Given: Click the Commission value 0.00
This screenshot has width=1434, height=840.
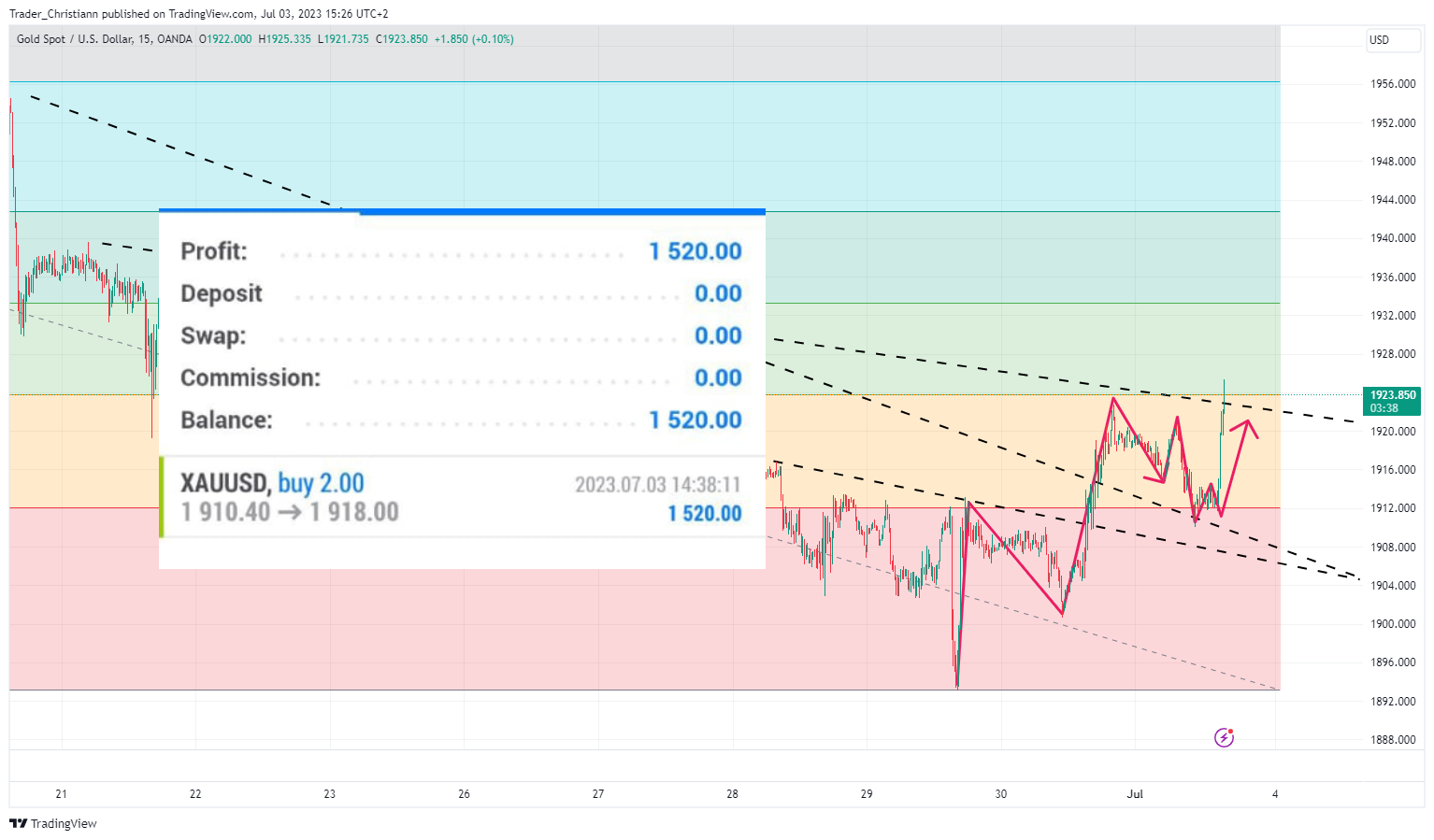Looking at the screenshot, I should tap(718, 377).
